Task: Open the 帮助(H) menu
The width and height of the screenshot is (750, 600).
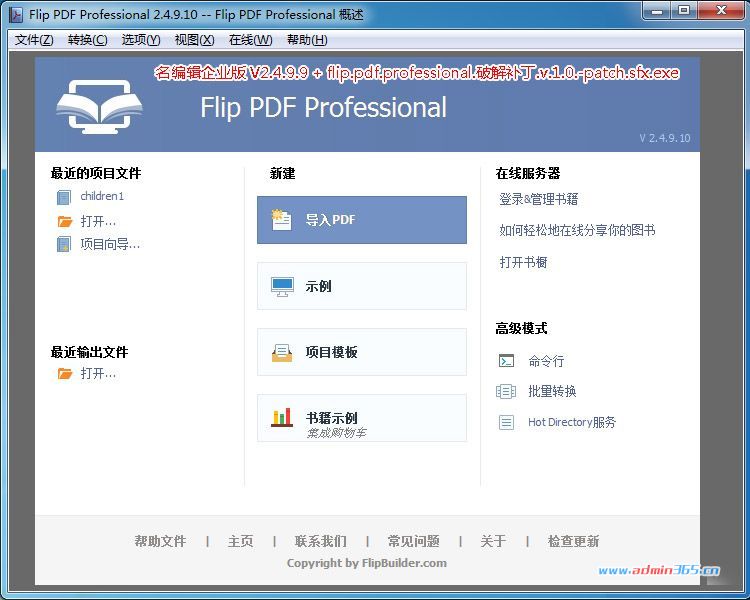Action: (307, 40)
